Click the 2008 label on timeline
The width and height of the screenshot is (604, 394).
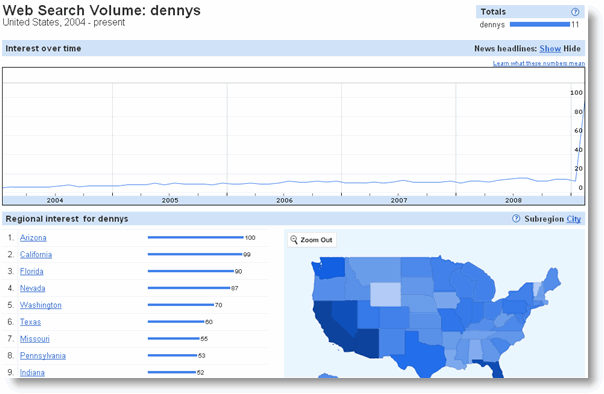[x=513, y=200]
